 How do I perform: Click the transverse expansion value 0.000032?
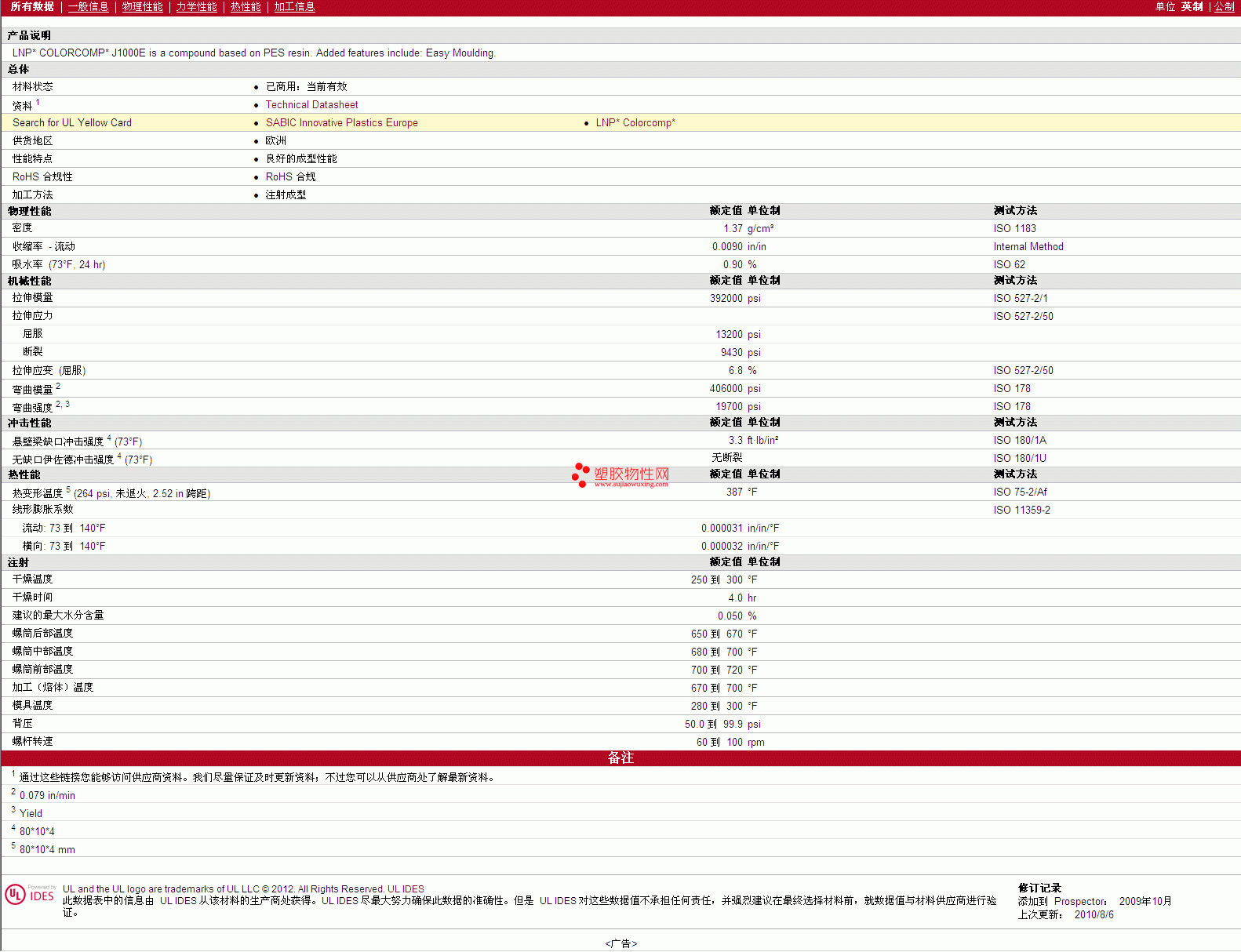pos(722,546)
